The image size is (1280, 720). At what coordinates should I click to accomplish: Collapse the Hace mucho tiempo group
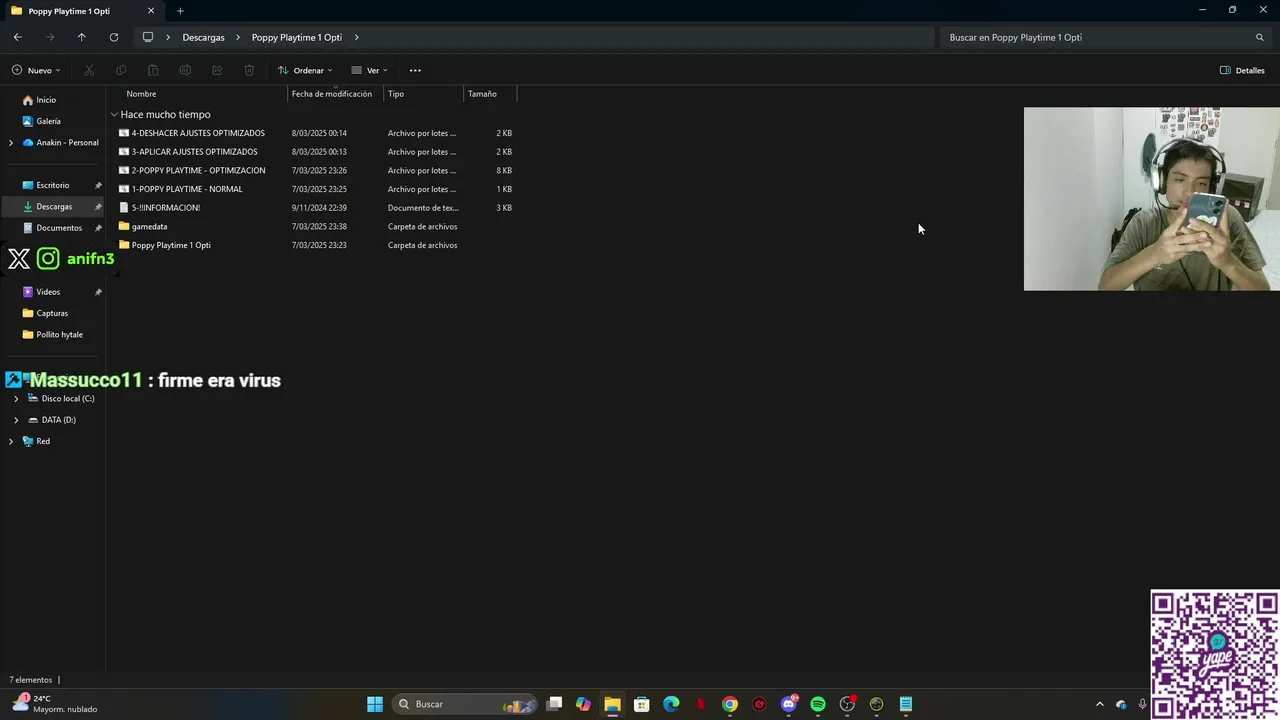point(114,115)
